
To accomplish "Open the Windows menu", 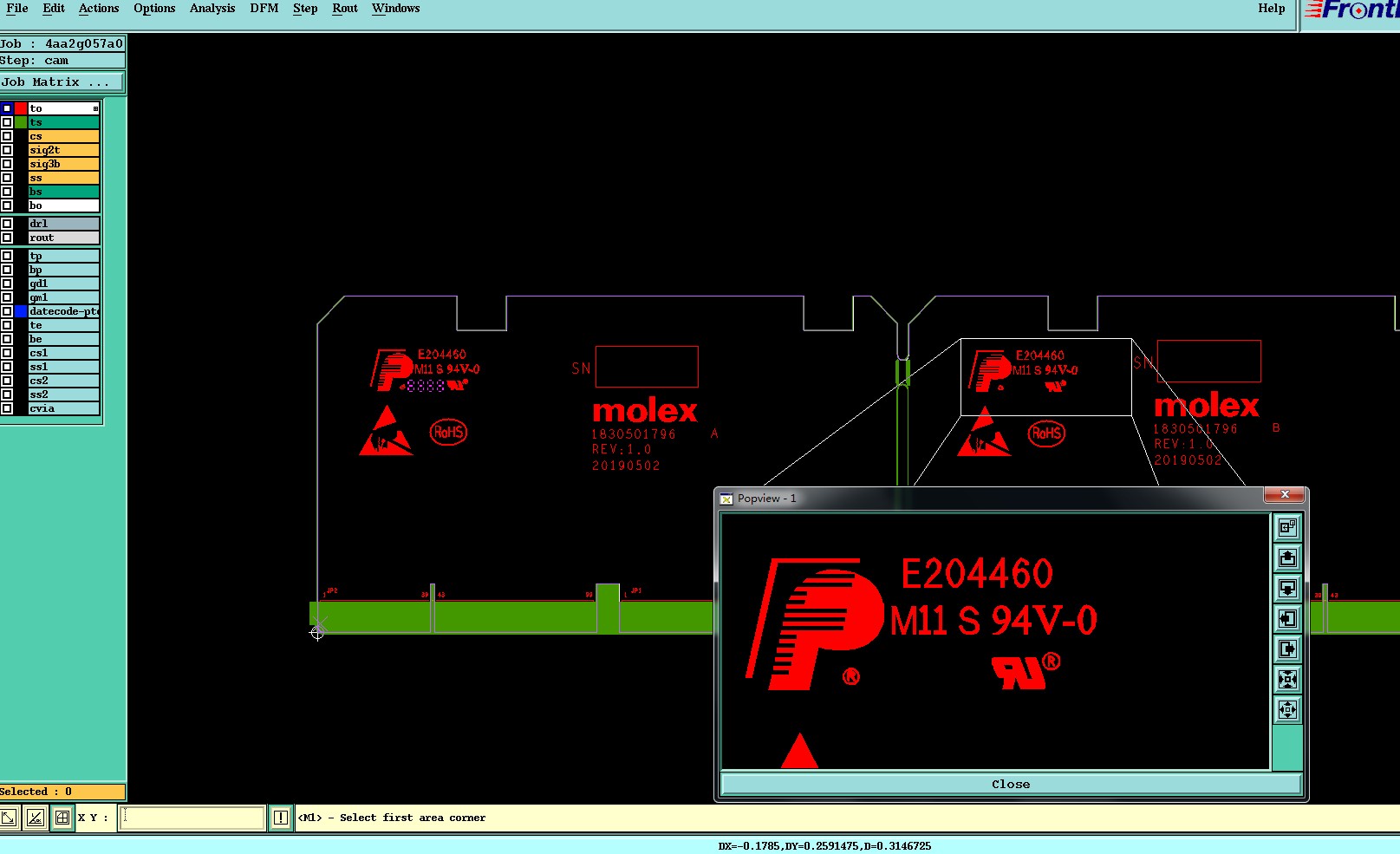I will click(x=396, y=9).
